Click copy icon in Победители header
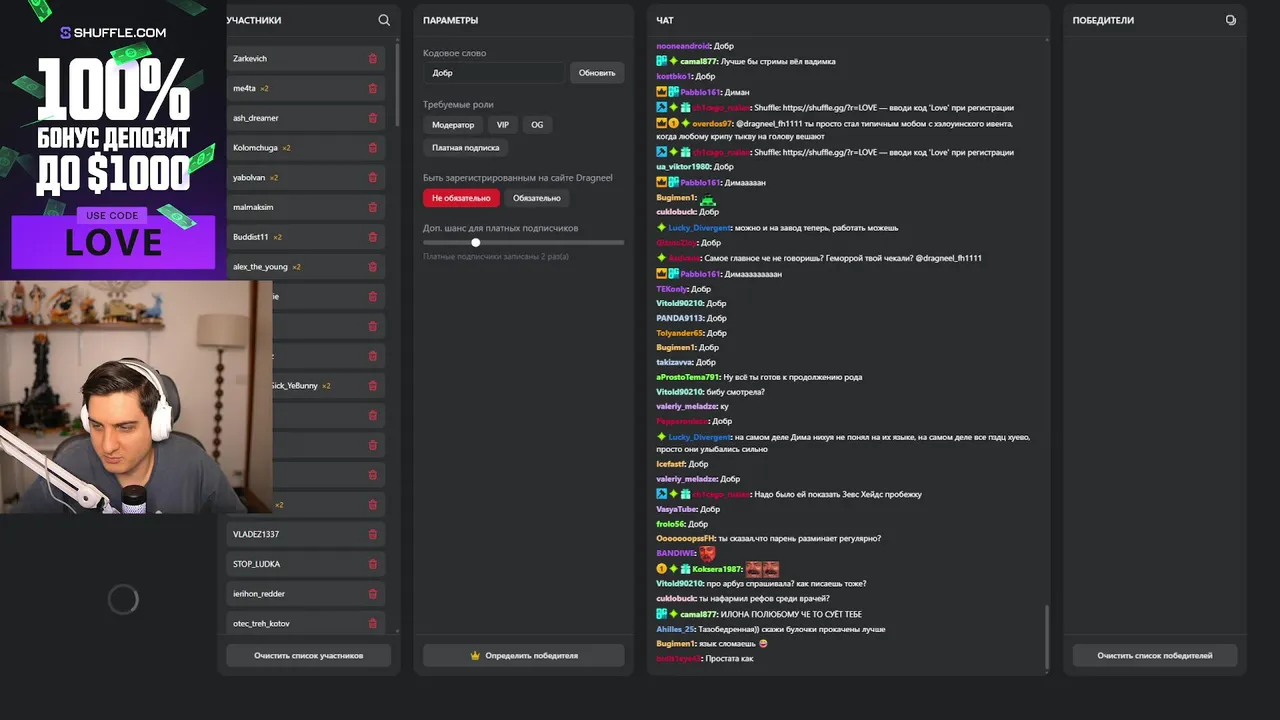Image resolution: width=1280 pixels, height=720 pixels. (x=1230, y=20)
